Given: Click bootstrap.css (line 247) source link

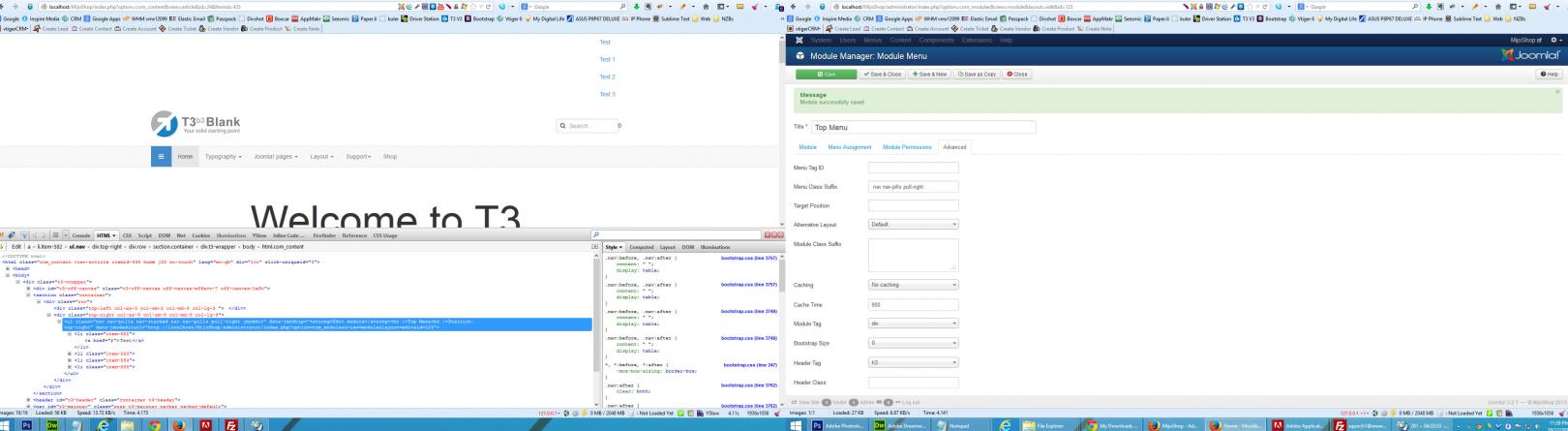Looking at the screenshot, I should tap(750, 365).
